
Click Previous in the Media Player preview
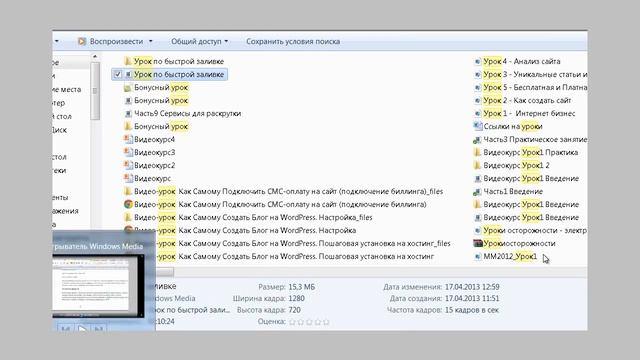click(66, 328)
